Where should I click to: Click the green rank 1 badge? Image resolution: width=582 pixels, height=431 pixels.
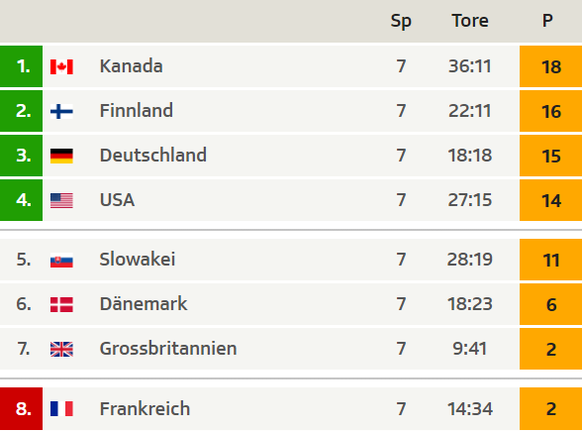click(x=21, y=66)
